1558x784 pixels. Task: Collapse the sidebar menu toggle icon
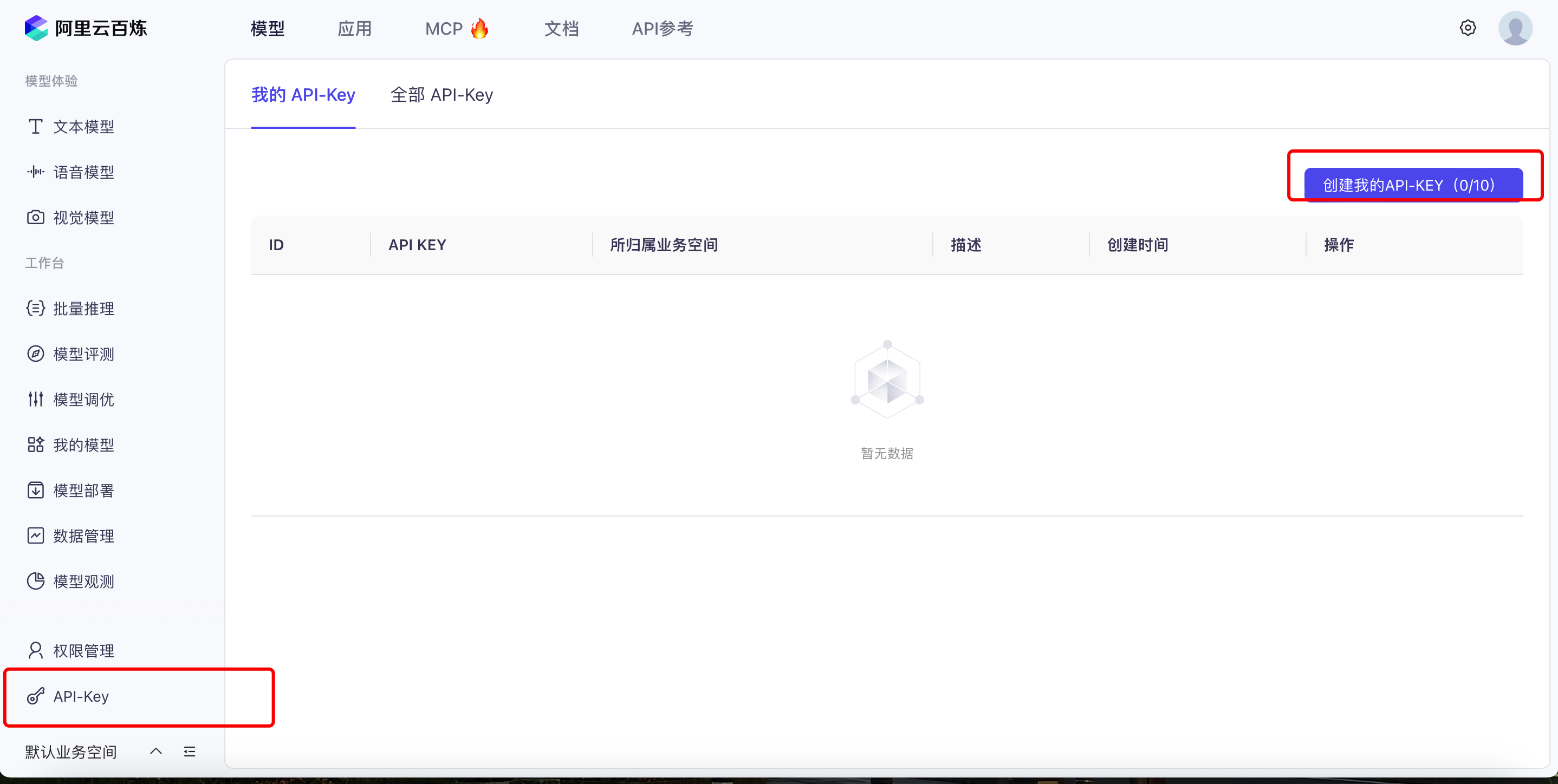click(189, 752)
